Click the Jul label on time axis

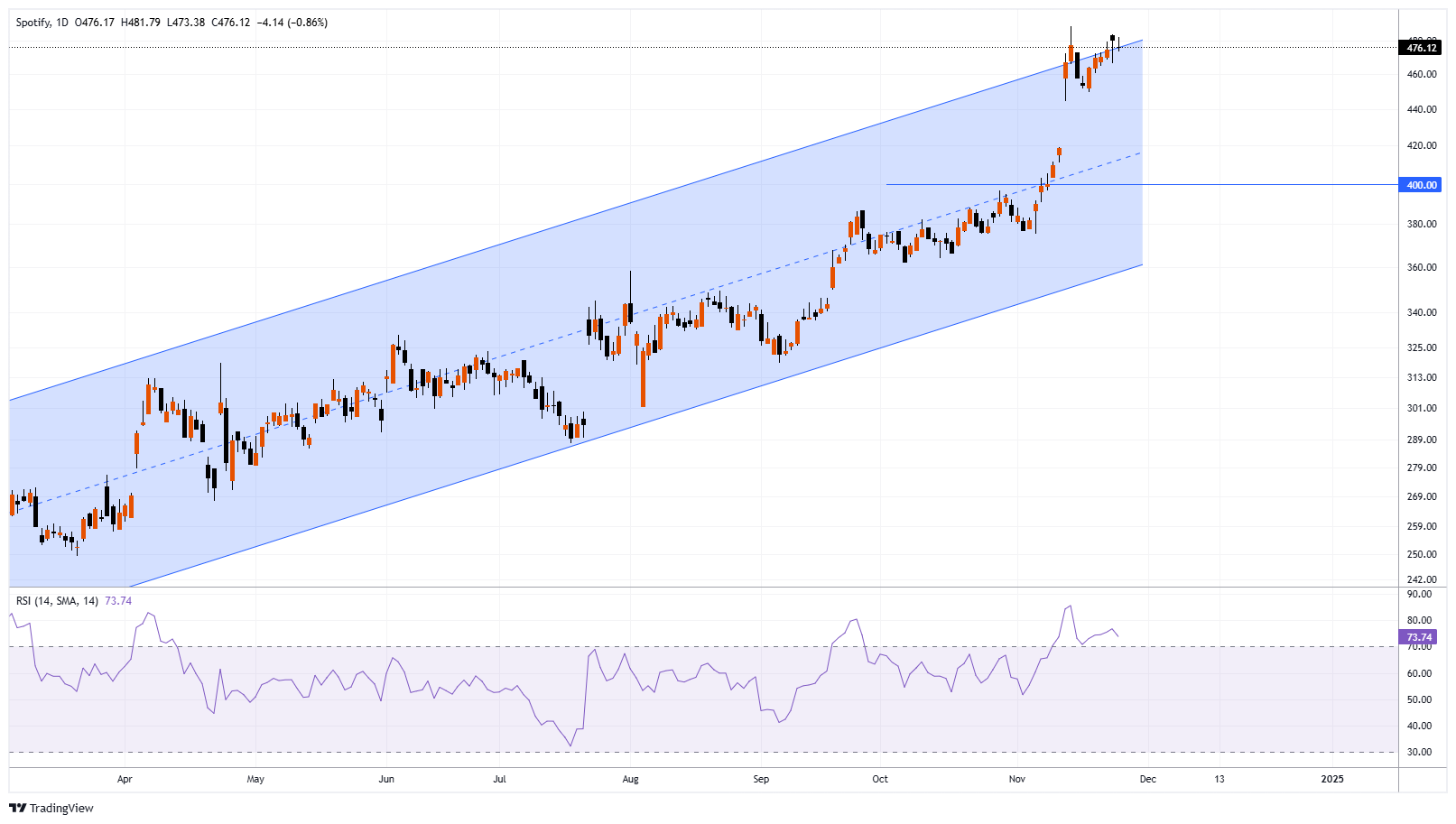pos(499,779)
